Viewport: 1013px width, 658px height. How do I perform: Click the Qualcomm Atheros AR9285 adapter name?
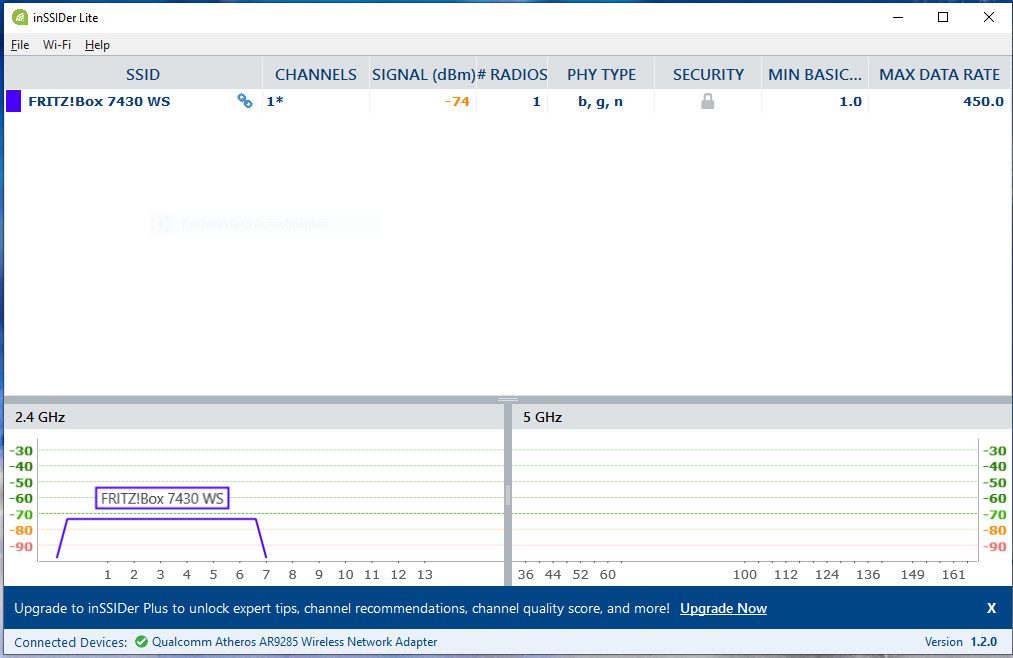click(295, 642)
